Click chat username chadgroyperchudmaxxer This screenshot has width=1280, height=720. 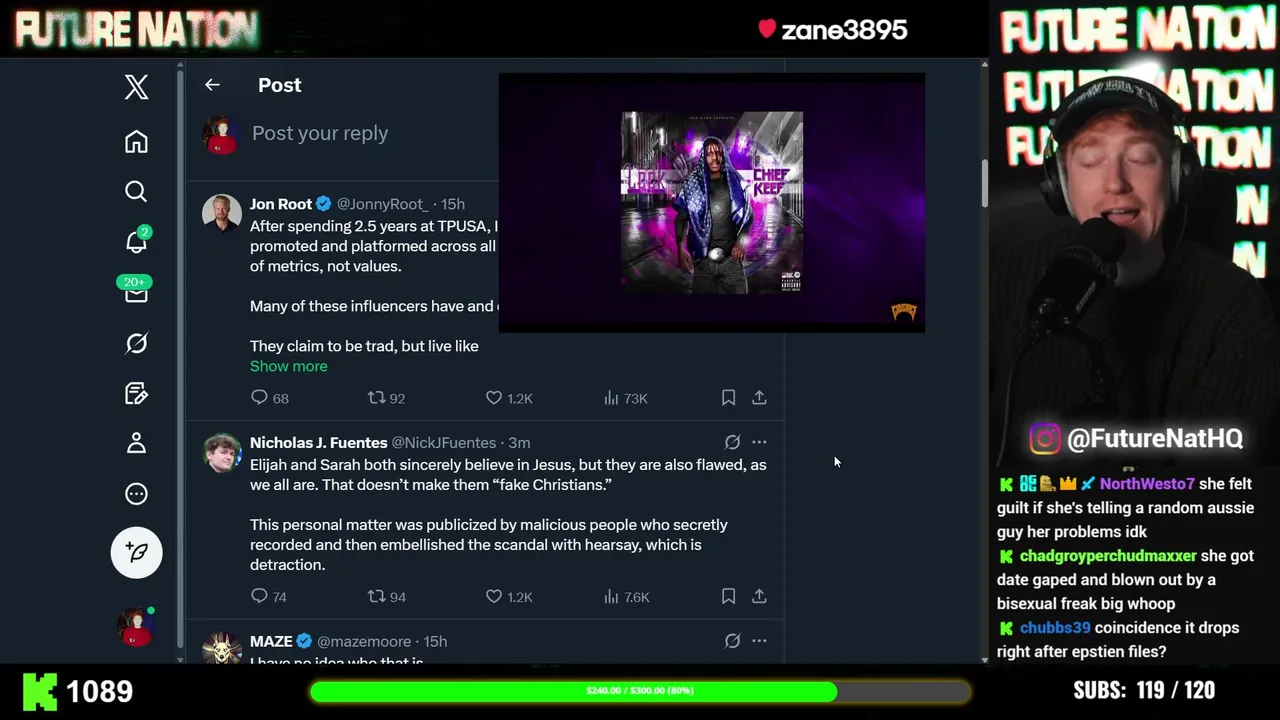[1108, 556]
